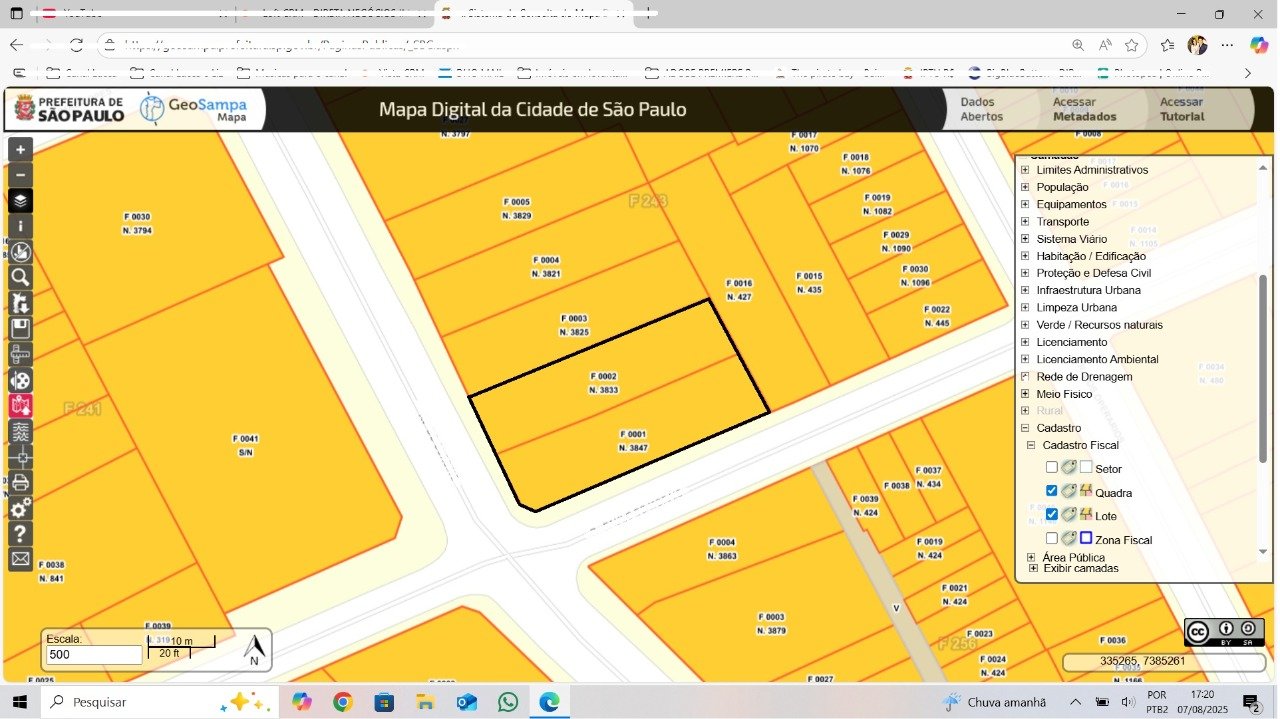Open the Acessar Tutorial menu
This screenshot has height=719, width=1280.
tap(1182, 109)
